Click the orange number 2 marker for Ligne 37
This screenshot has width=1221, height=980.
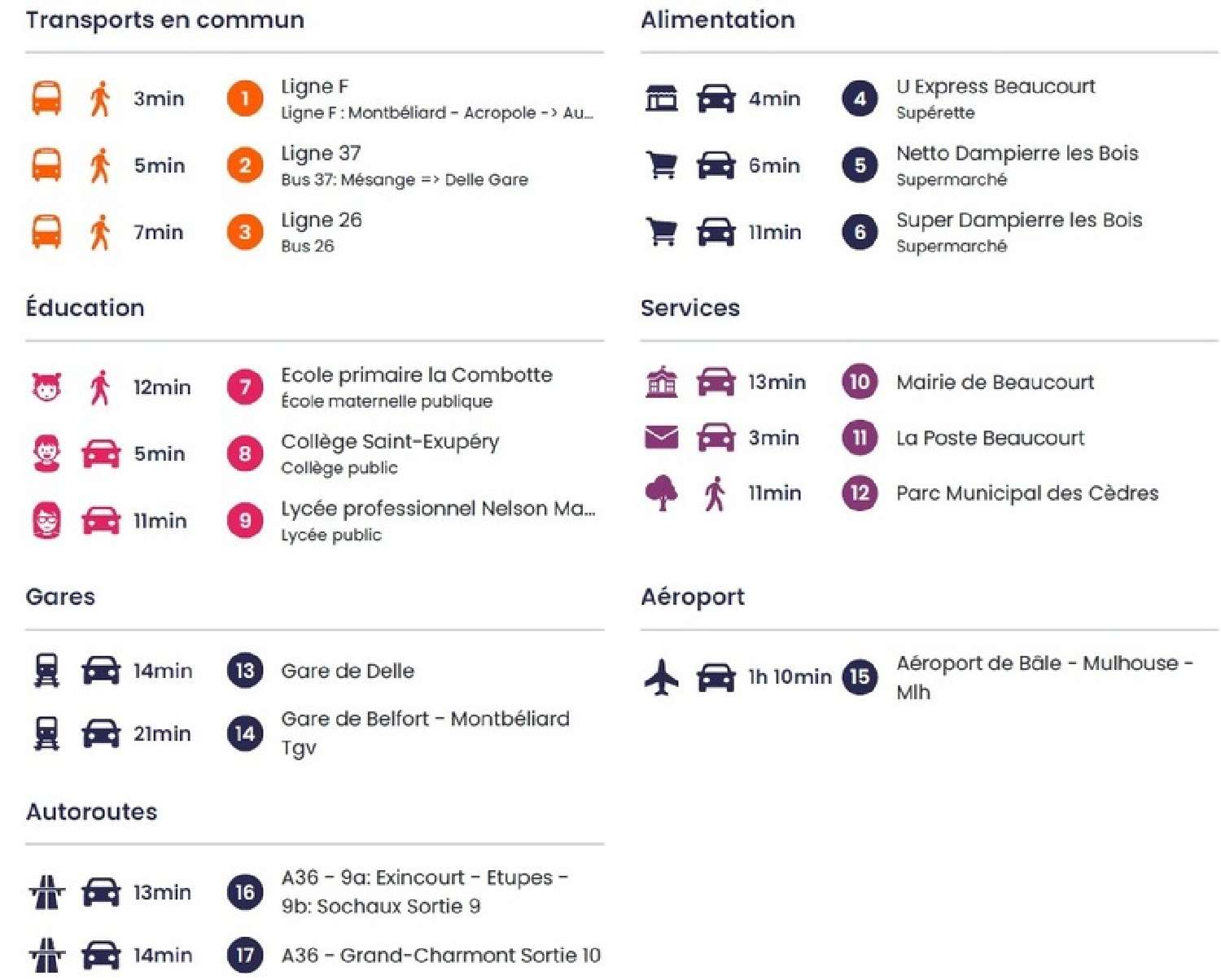point(245,166)
